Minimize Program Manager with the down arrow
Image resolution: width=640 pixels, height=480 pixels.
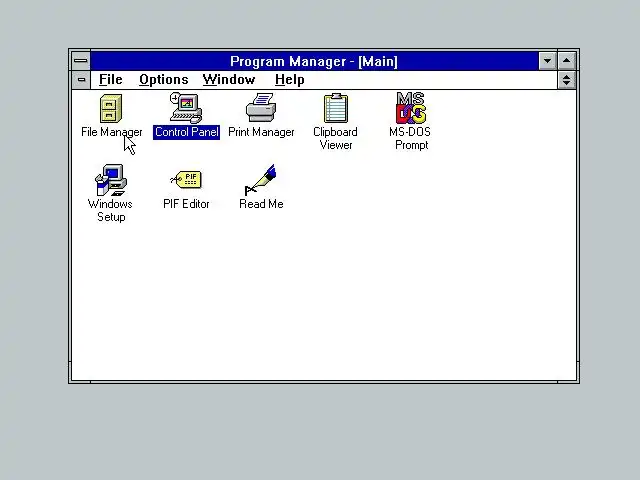(x=547, y=61)
